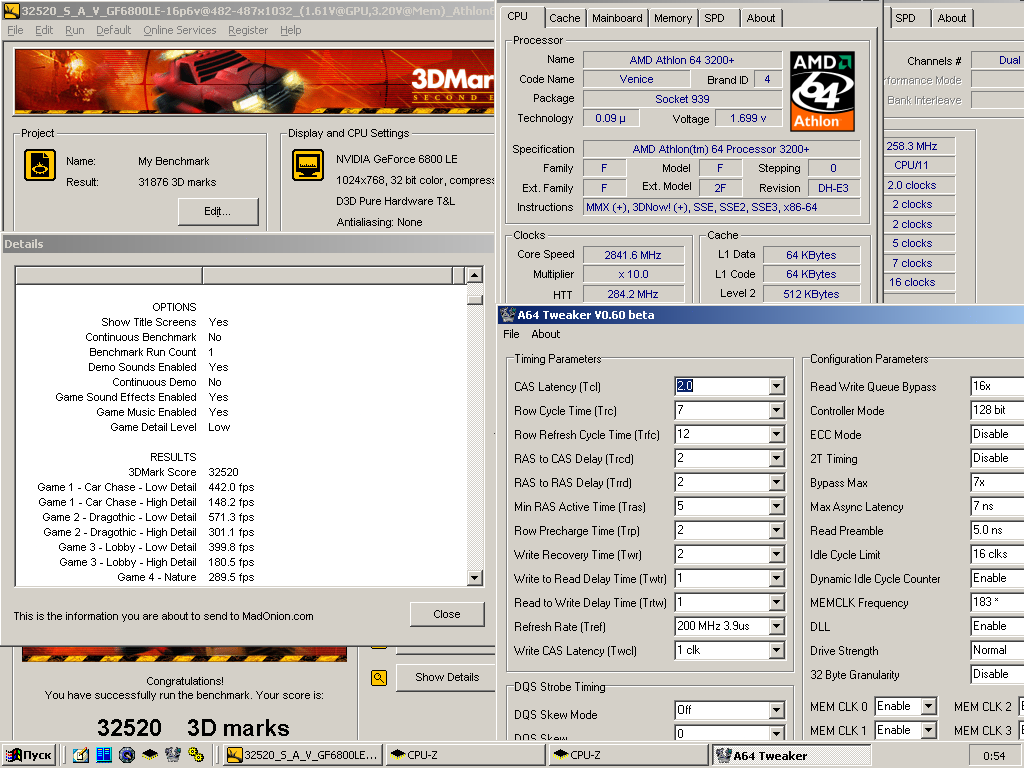
Task: Open the blue panels quick launch icon
Action: point(104,755)
